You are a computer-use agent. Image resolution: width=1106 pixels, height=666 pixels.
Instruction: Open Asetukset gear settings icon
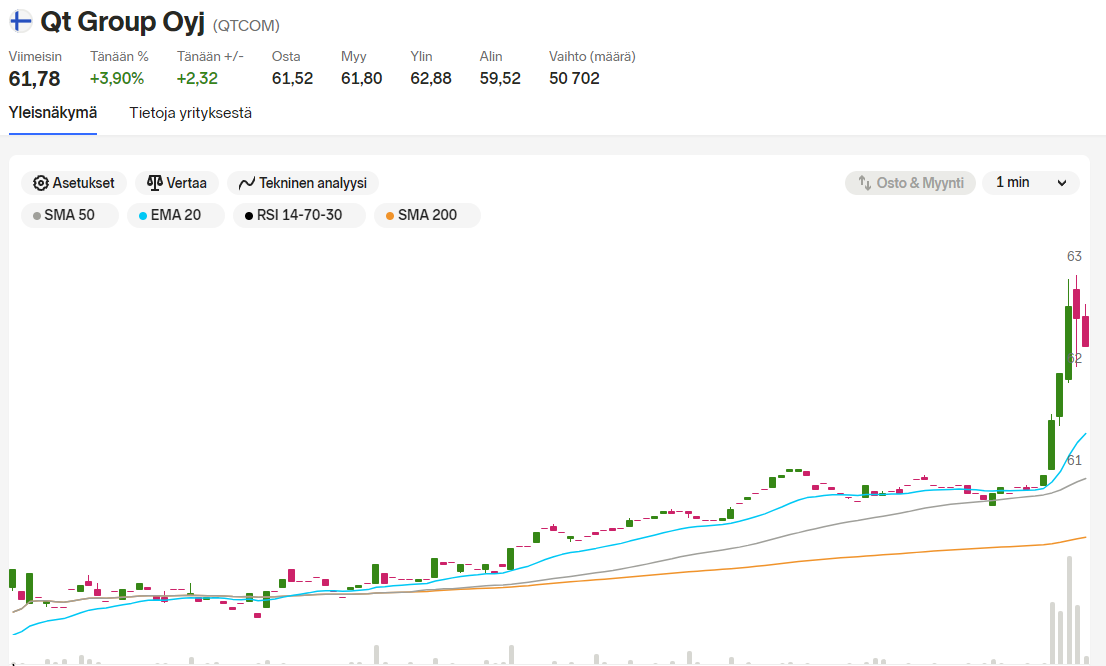coord(41,183)
